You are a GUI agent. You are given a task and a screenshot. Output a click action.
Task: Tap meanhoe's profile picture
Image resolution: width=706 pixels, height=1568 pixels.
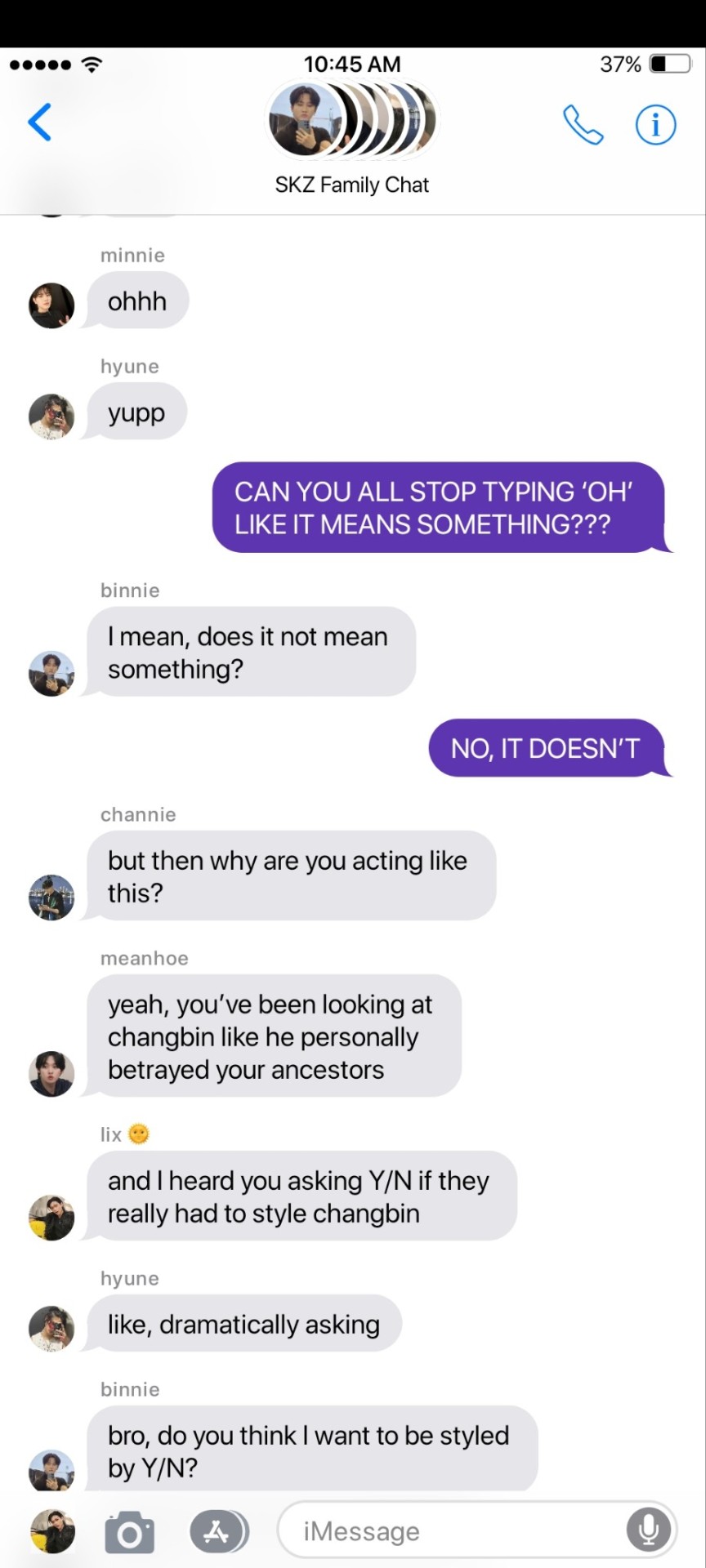(x=51, y=1073)
